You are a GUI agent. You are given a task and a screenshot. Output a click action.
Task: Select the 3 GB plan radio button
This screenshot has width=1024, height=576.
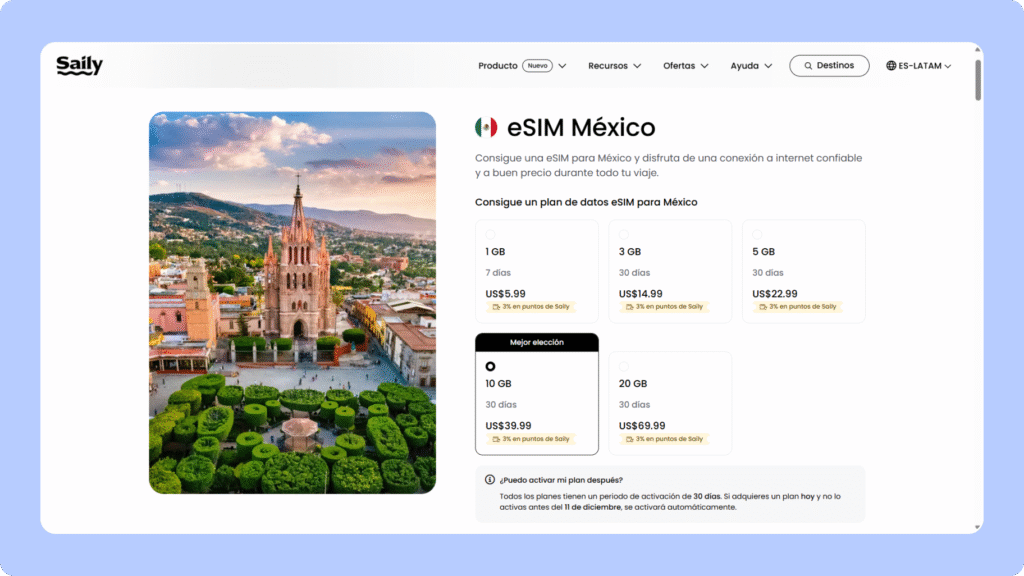point(623,235)
